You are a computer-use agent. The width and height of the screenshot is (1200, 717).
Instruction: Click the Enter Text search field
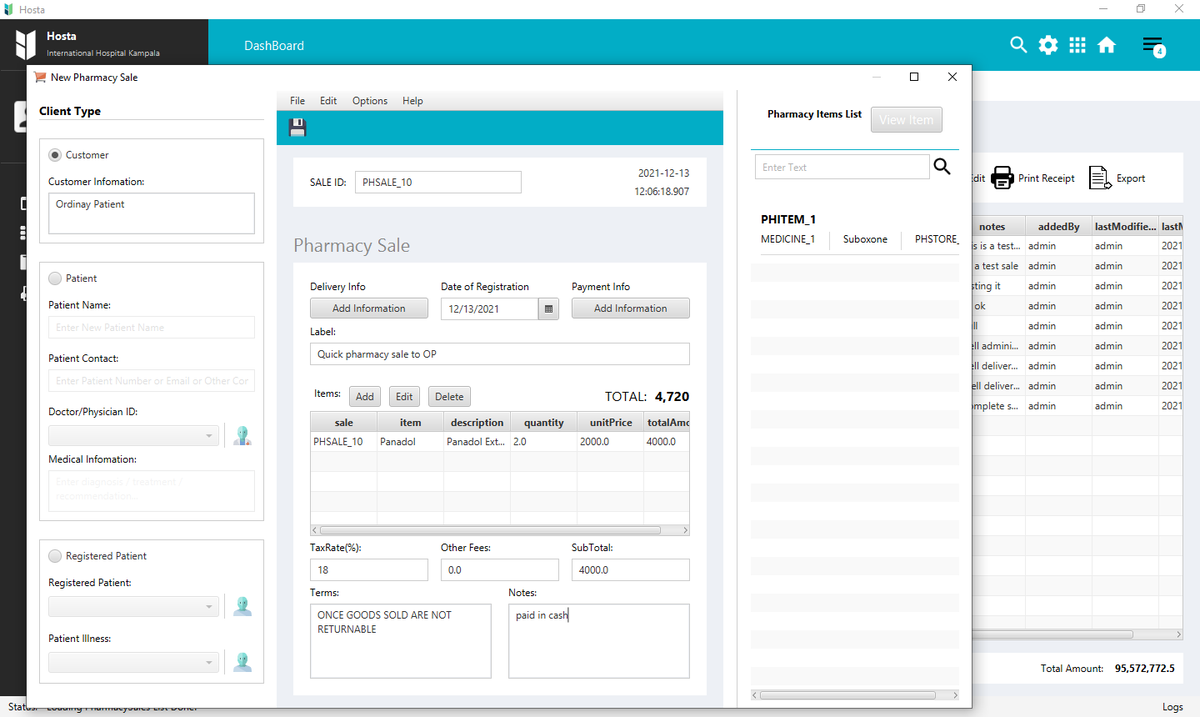(x=842, y=167)
